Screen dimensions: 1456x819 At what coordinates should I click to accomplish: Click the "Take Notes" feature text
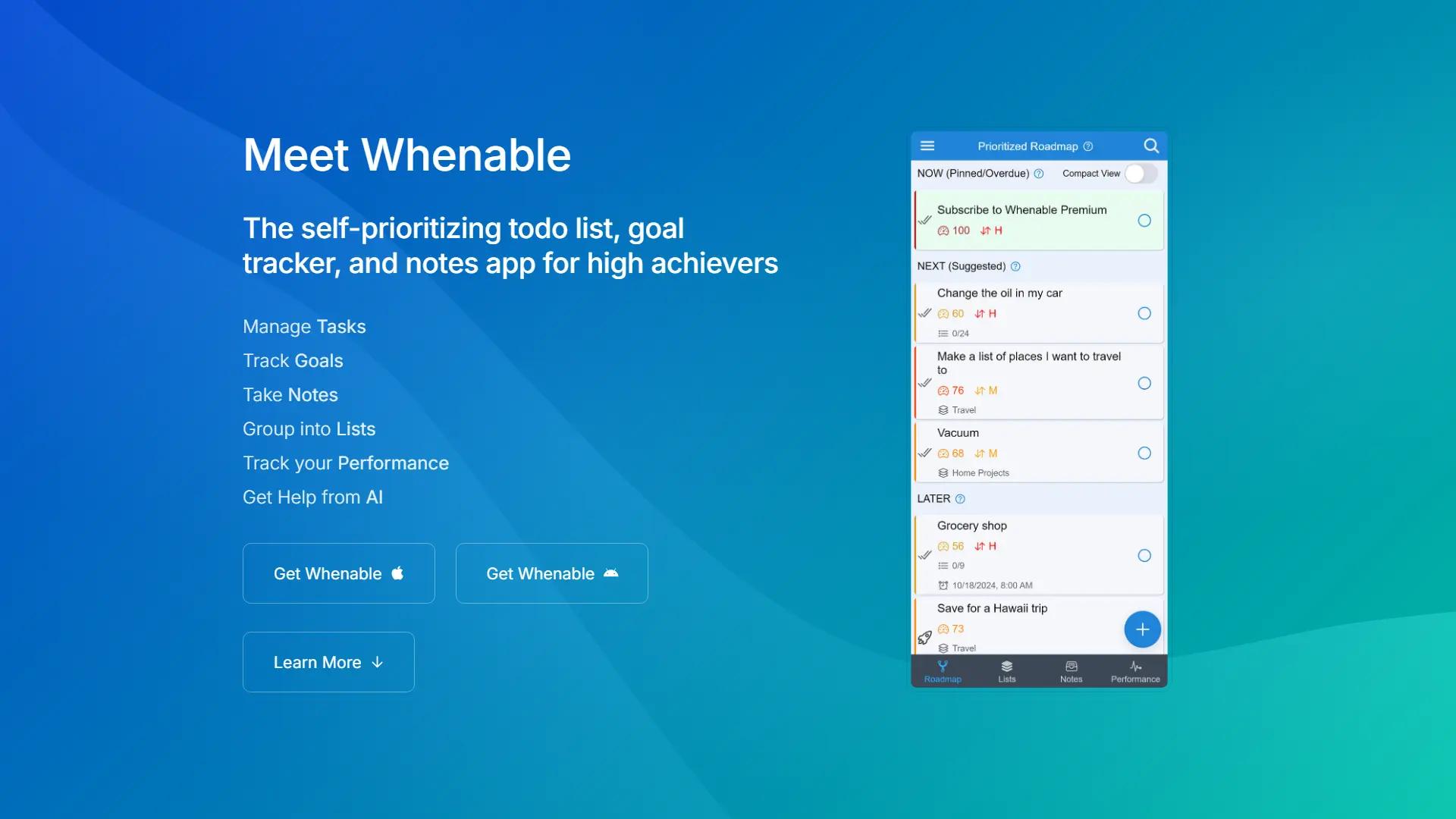point(290,394)
